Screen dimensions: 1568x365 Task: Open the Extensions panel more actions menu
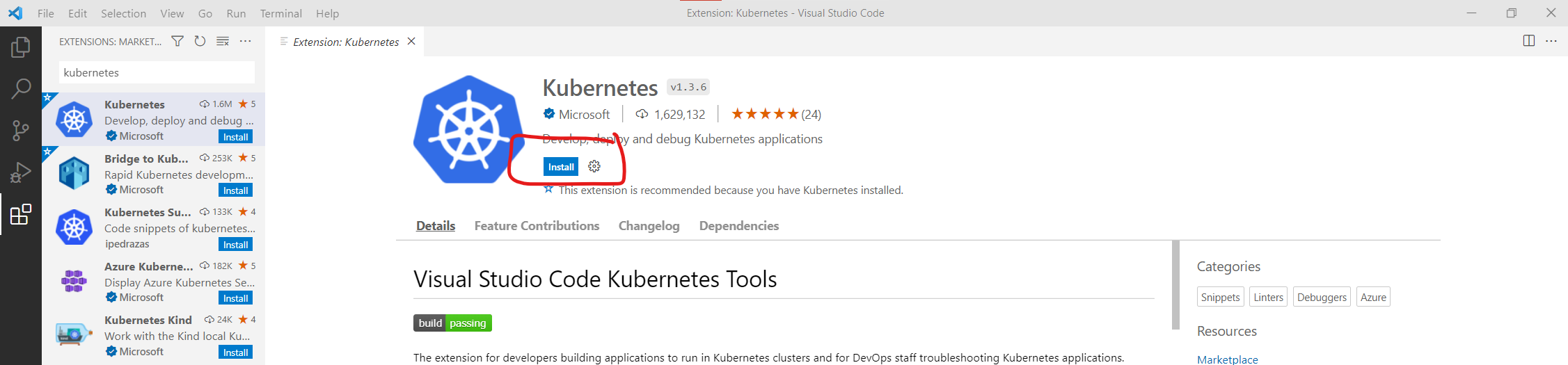tap(246, 42)
